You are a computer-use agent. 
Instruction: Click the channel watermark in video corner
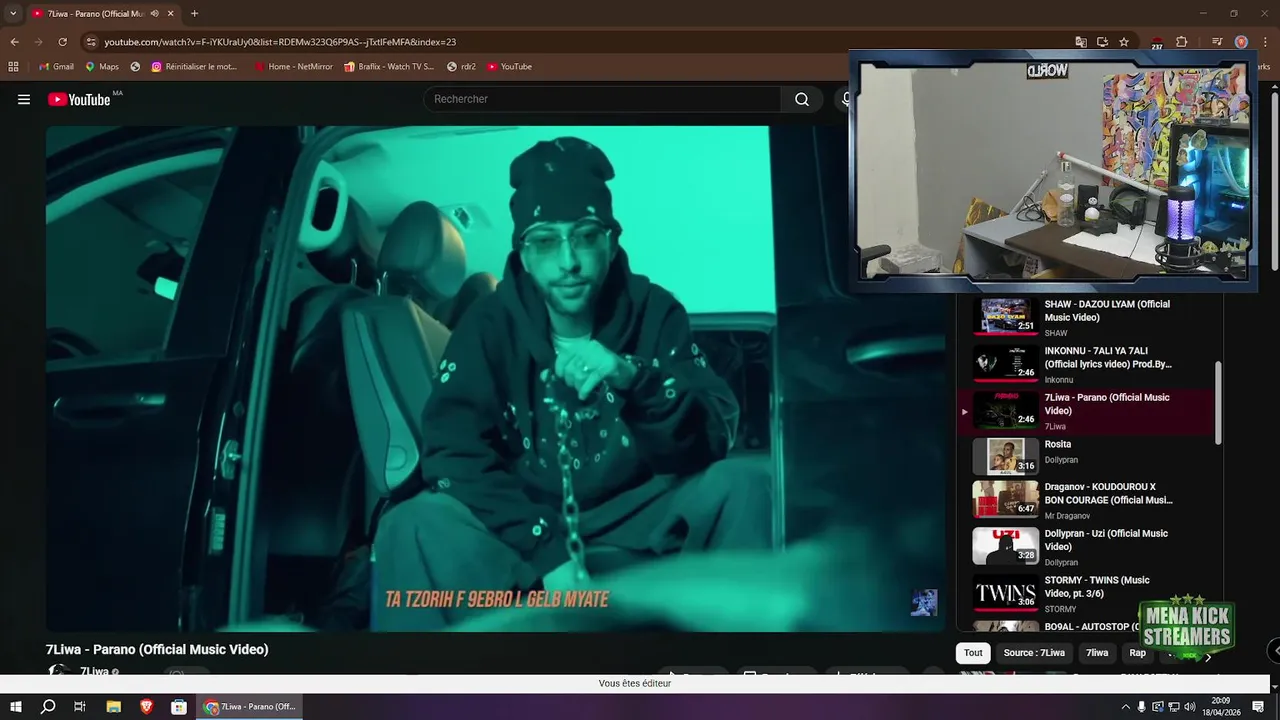(924, 602)
